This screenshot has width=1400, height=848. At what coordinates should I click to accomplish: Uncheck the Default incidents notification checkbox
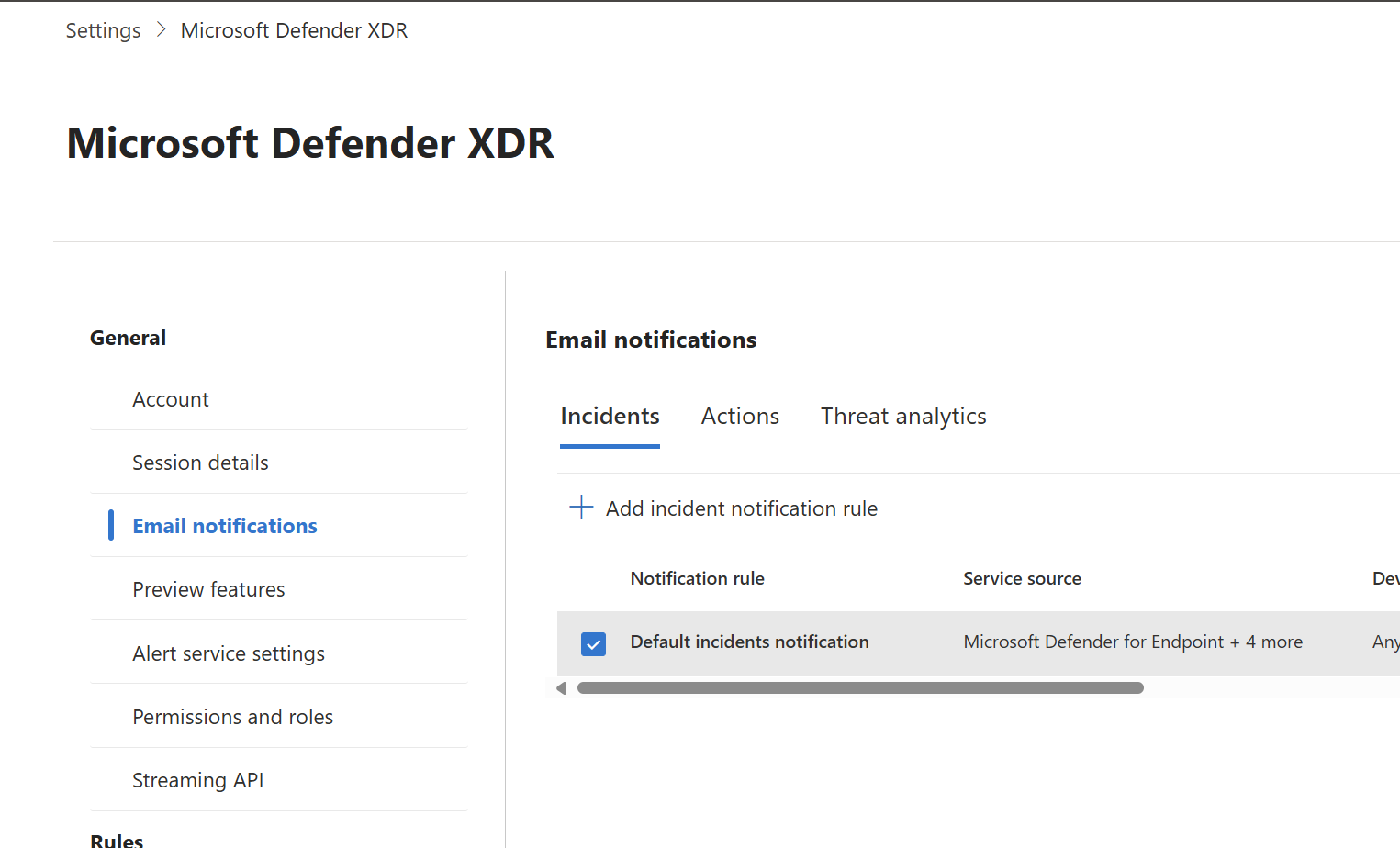(x=593, y=644)
